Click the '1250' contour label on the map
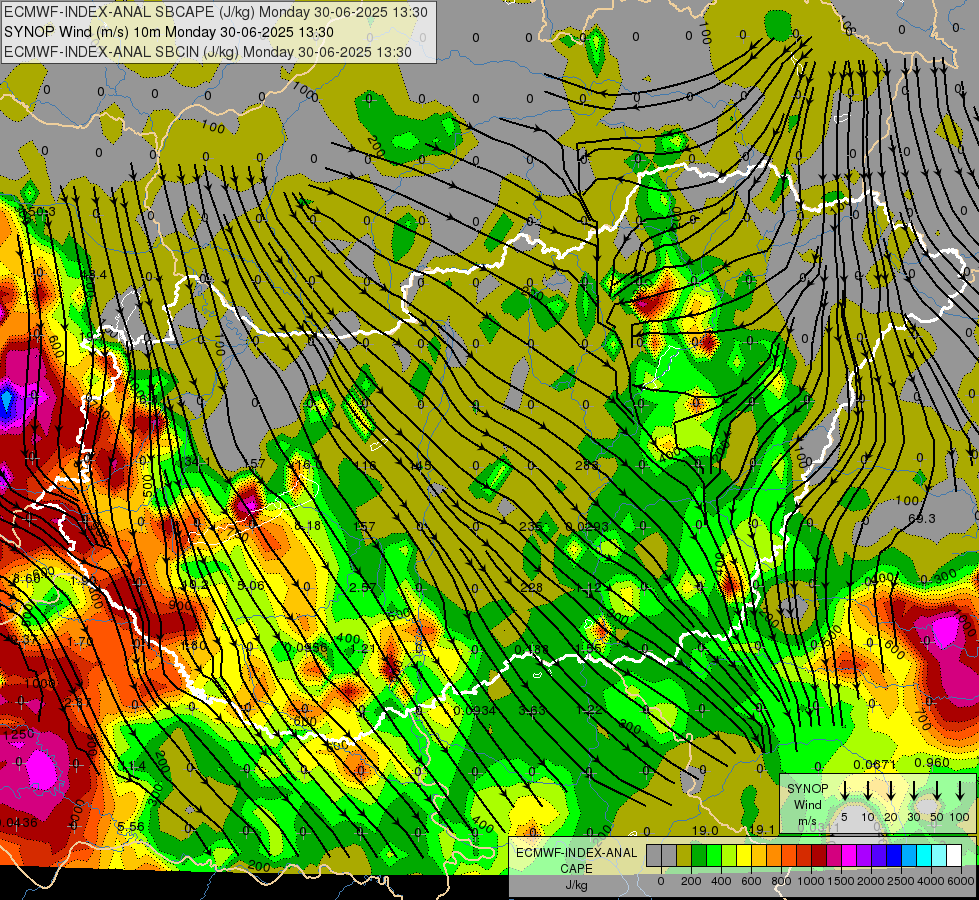979x900 pixels. (x=19, y=734)
